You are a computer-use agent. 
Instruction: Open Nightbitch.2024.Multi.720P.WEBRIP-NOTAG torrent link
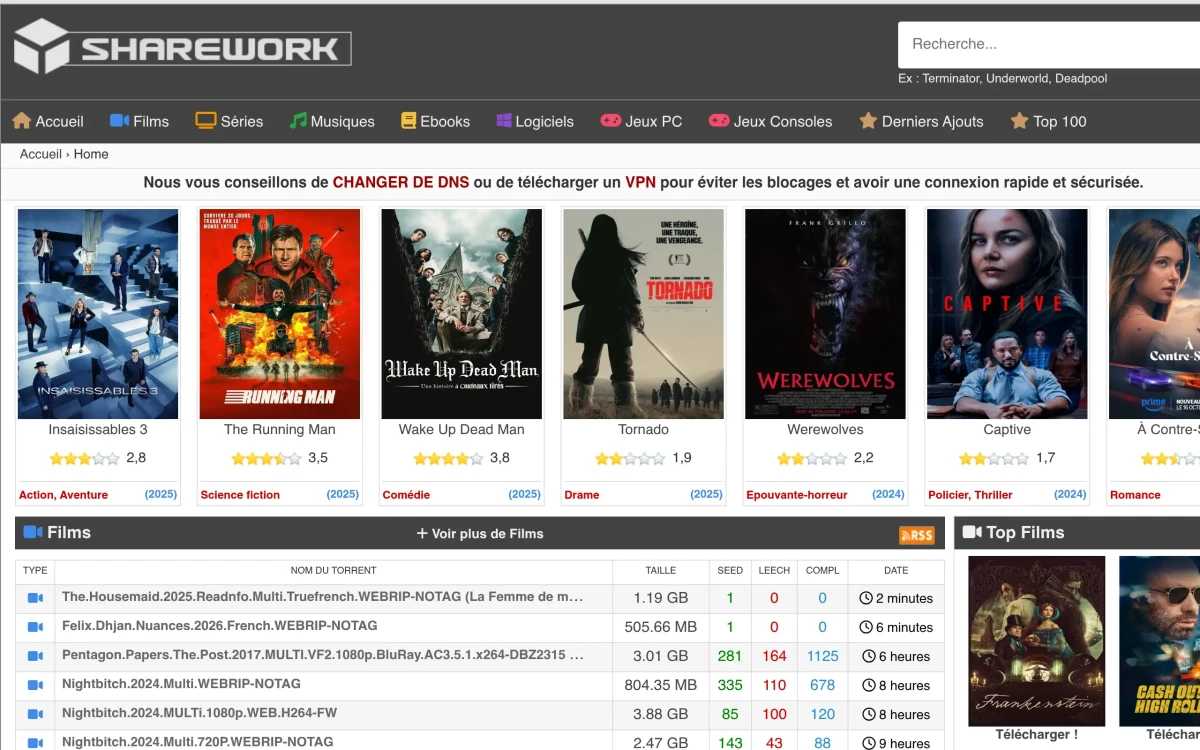[x=198, y=742]
